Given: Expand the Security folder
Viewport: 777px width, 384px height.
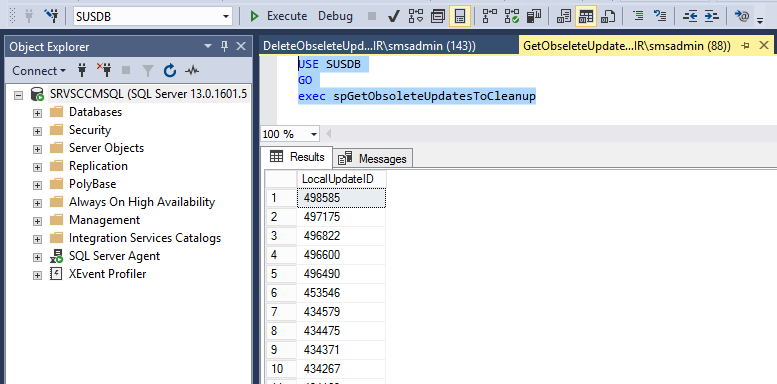Looking at the screenshot, I should (37, 131).
